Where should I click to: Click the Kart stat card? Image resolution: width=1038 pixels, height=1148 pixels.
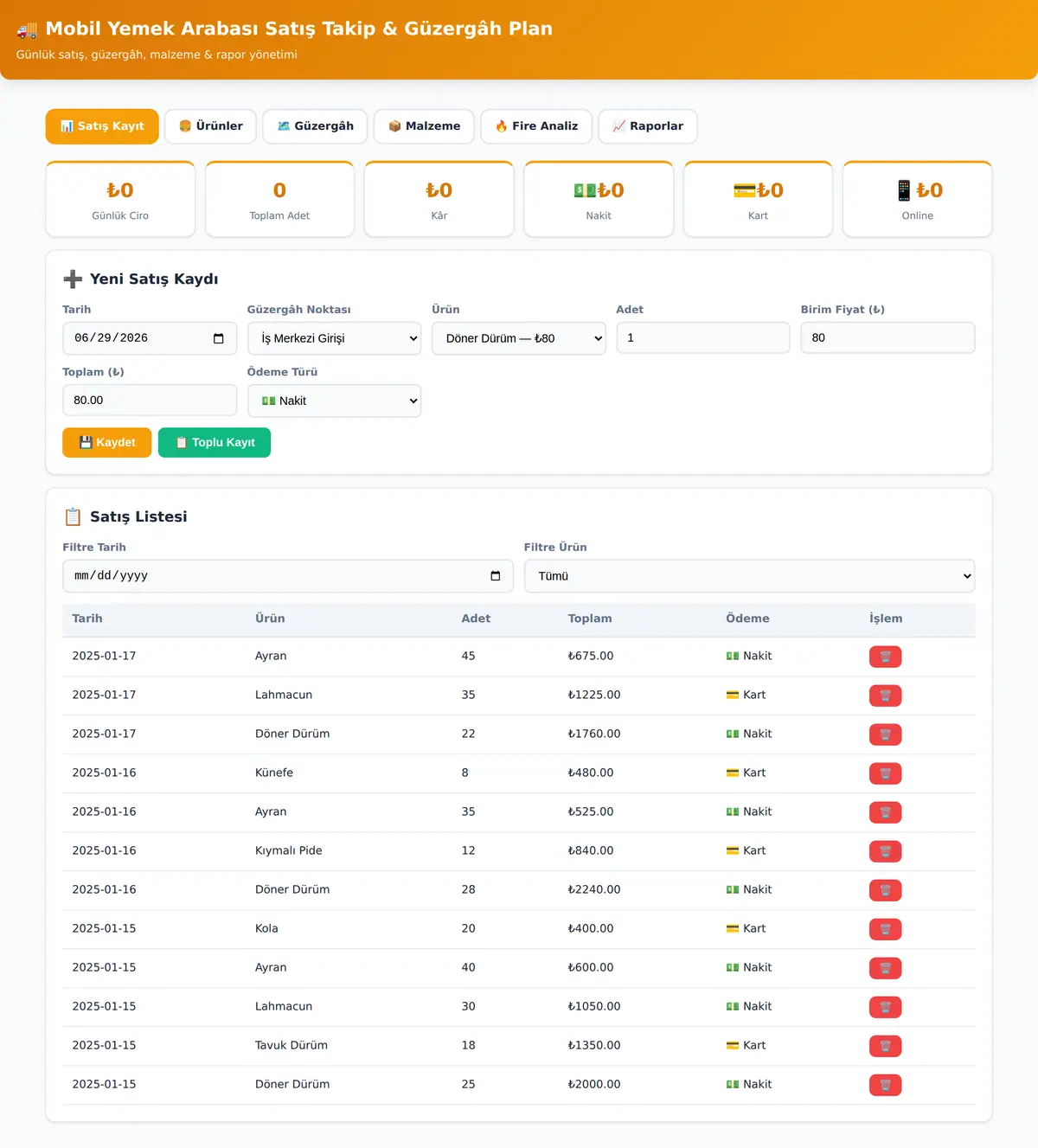tap(758, 199)
